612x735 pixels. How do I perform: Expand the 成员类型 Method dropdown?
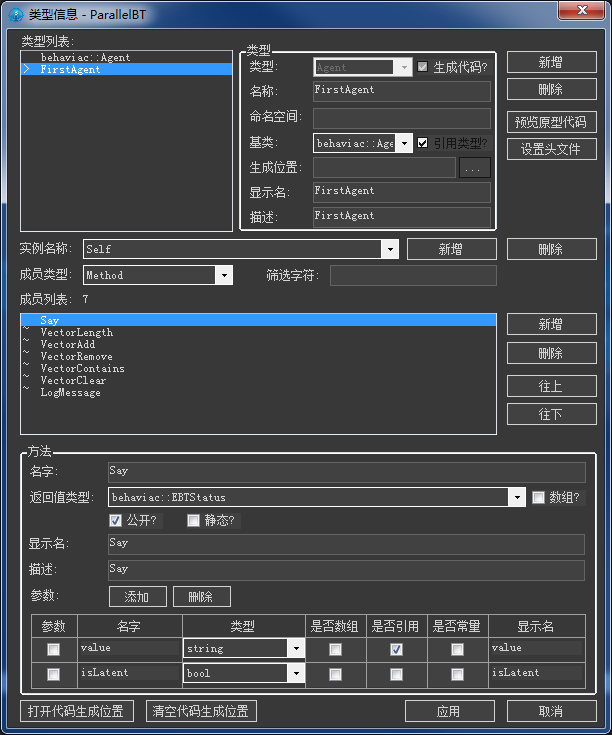pyautogui.click(x=224, y=275)
